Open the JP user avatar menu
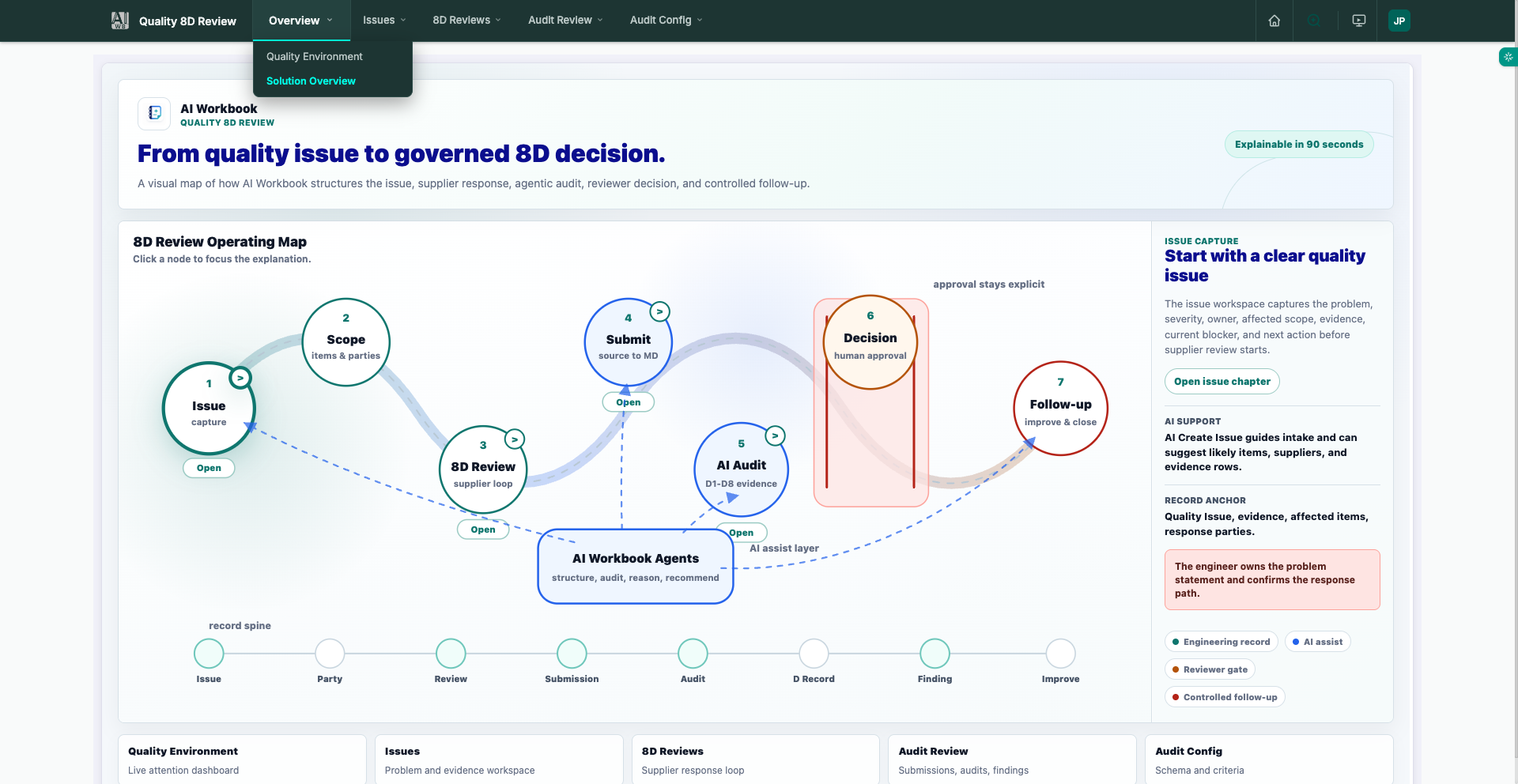This screenshot has height=784, width=1518. 1399,21
